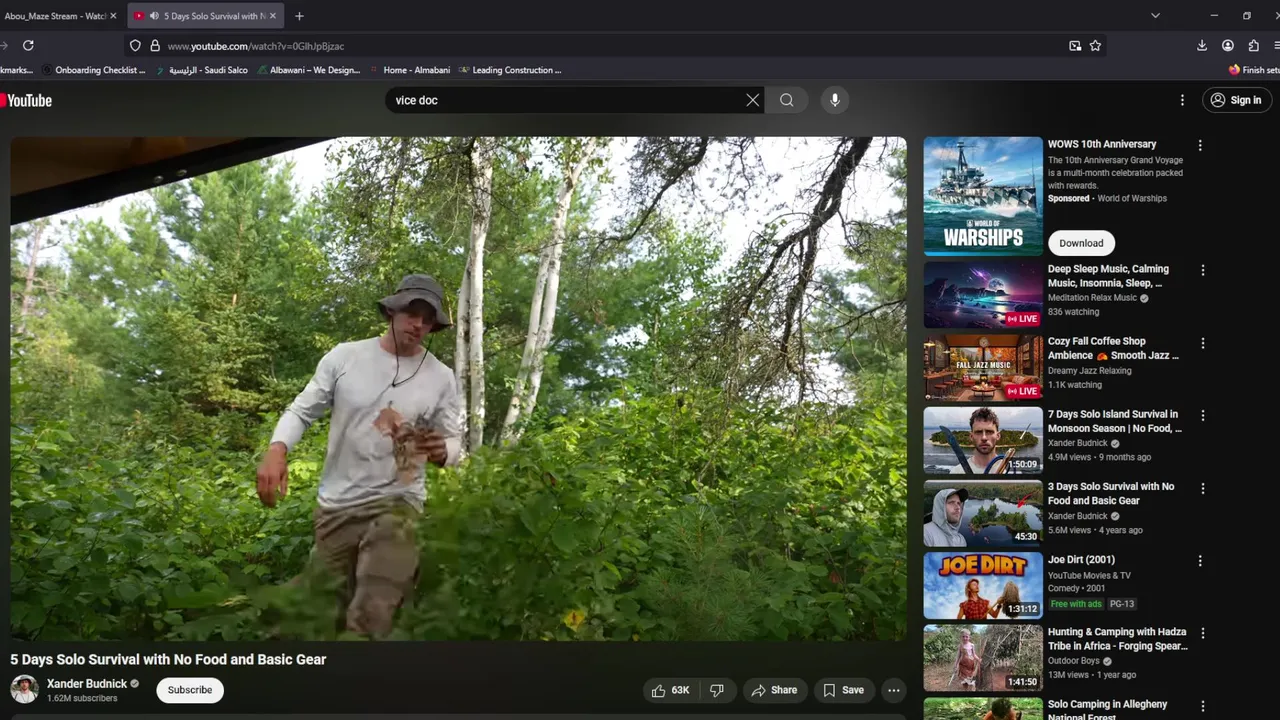Open tracking protection shield icon
The width and height of the screenshot is (1280, 720).
click(x=135, y=46)
